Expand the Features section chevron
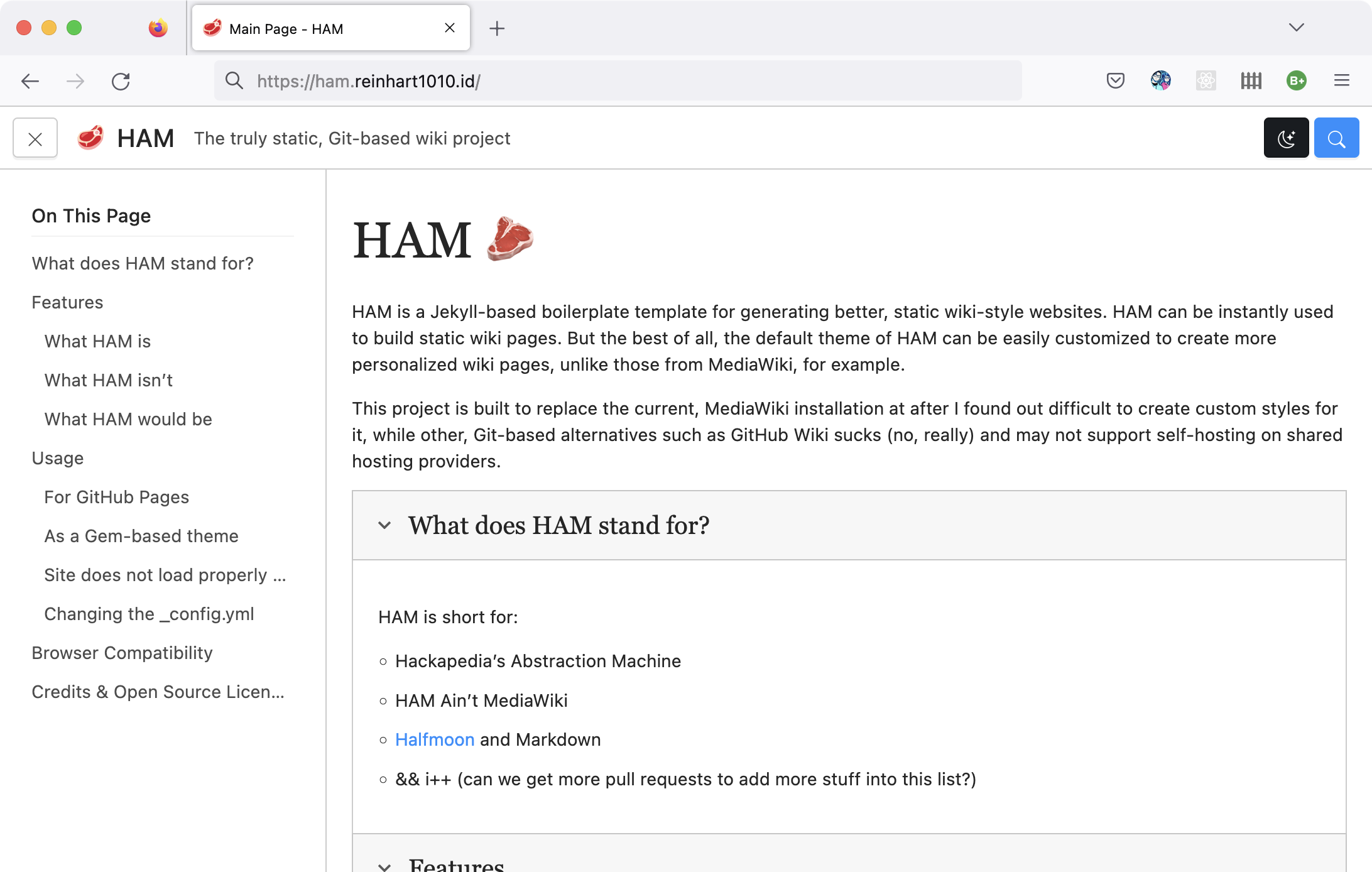Viewport: 1372px width, 872px height. click(384, 866)
